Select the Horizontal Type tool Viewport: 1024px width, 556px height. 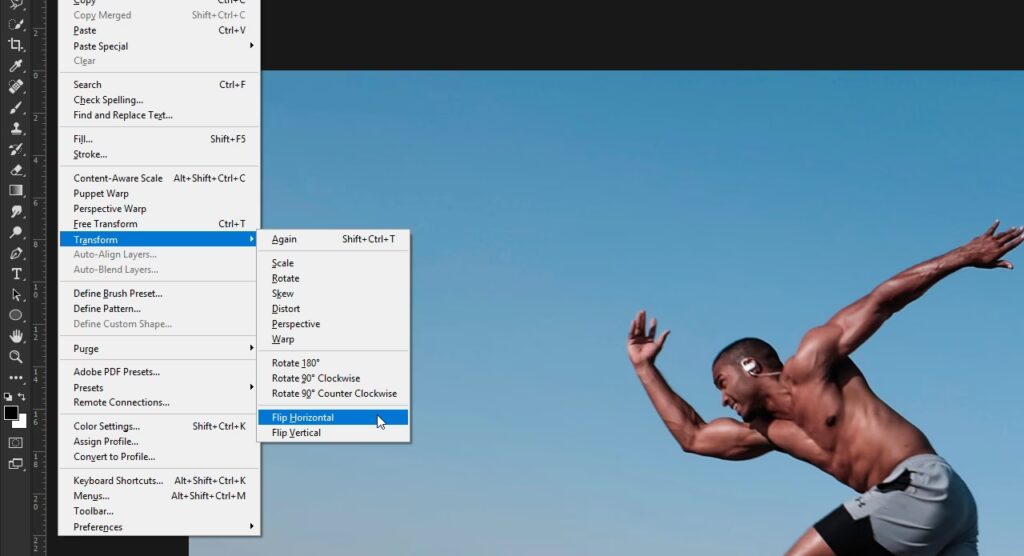pyautogui.click(x=16, y=274)
